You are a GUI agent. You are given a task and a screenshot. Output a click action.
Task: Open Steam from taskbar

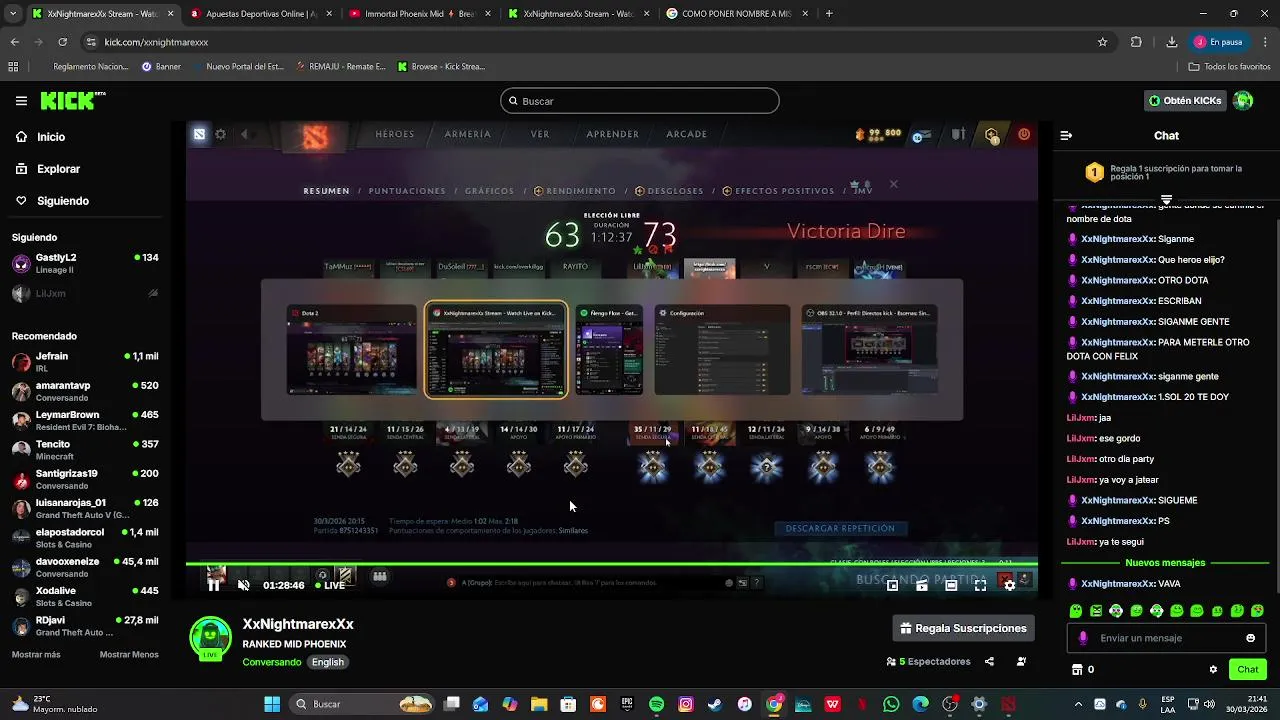(x=715, y=704)
